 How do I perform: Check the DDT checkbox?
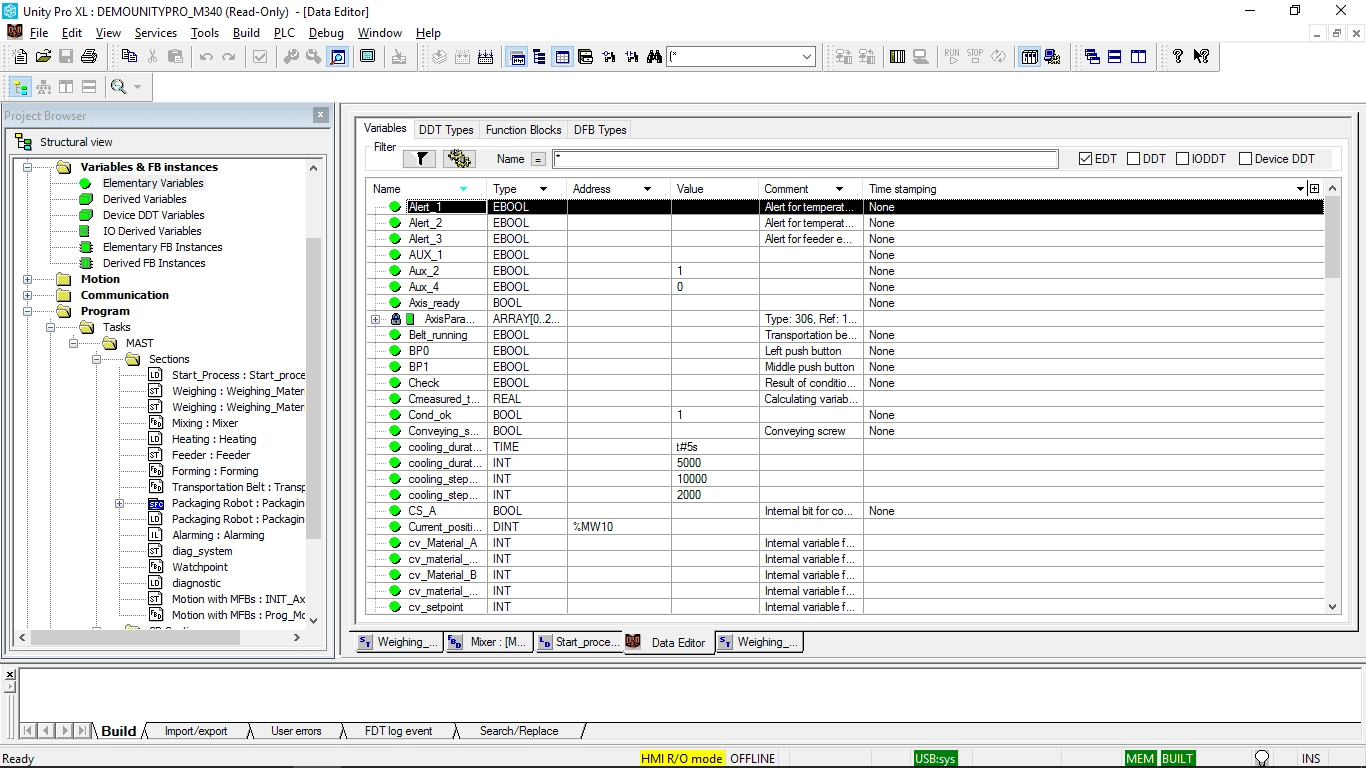(x=1133, y=158)
